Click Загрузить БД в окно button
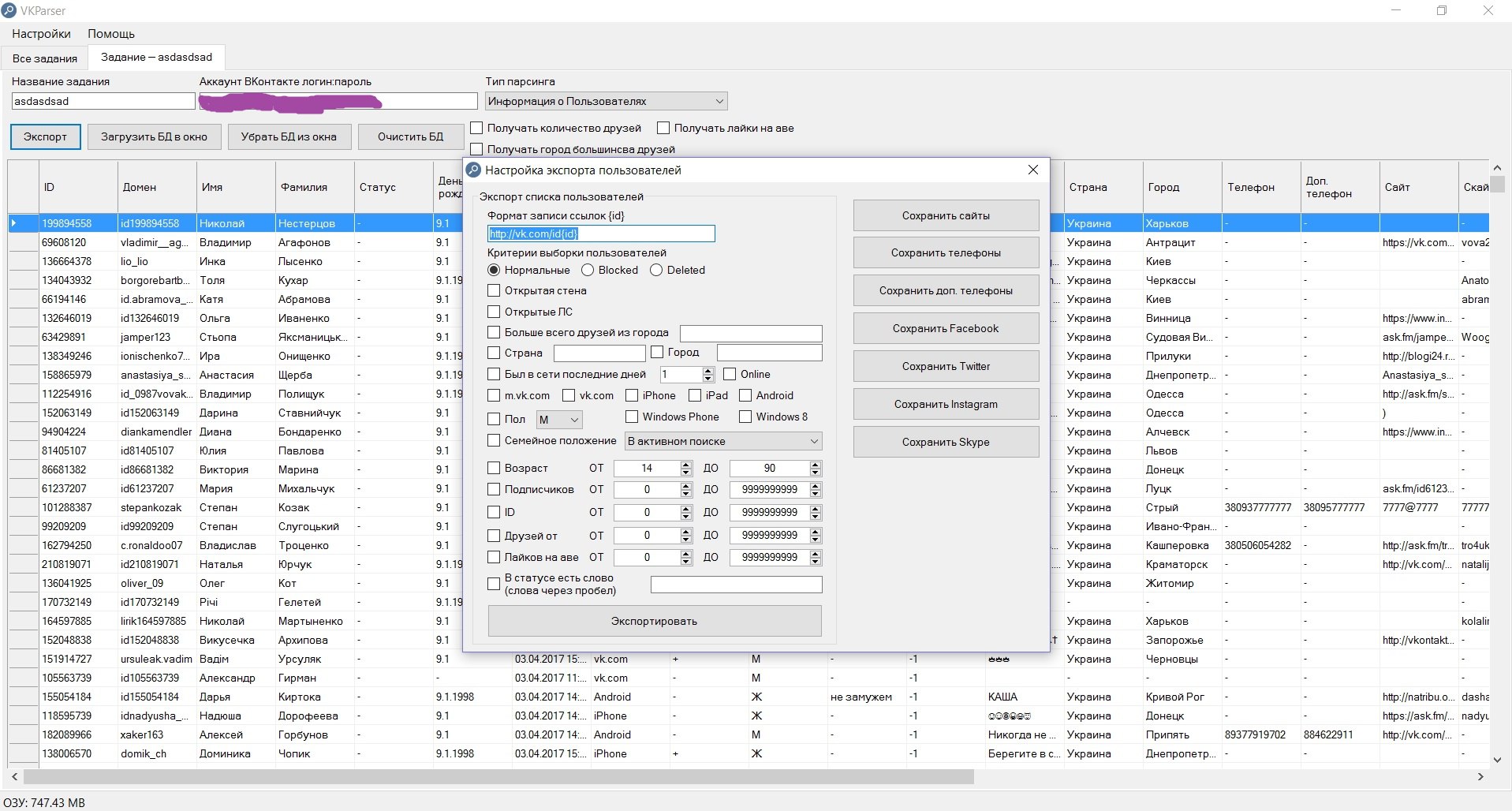 (x=154, y=136)
